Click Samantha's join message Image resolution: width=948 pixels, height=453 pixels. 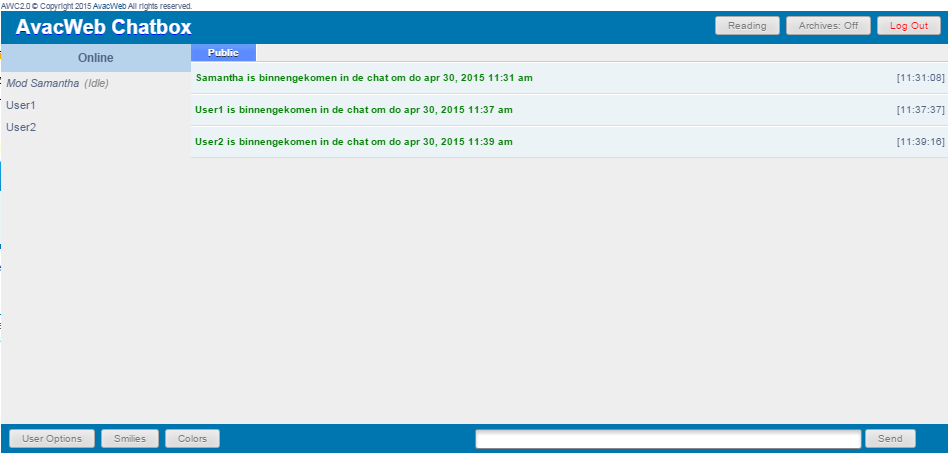pyautogui.click(x=364, y=77)
